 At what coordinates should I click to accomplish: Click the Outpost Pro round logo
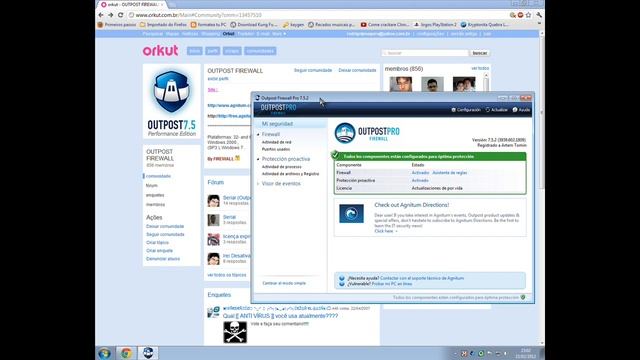(344, 133)
